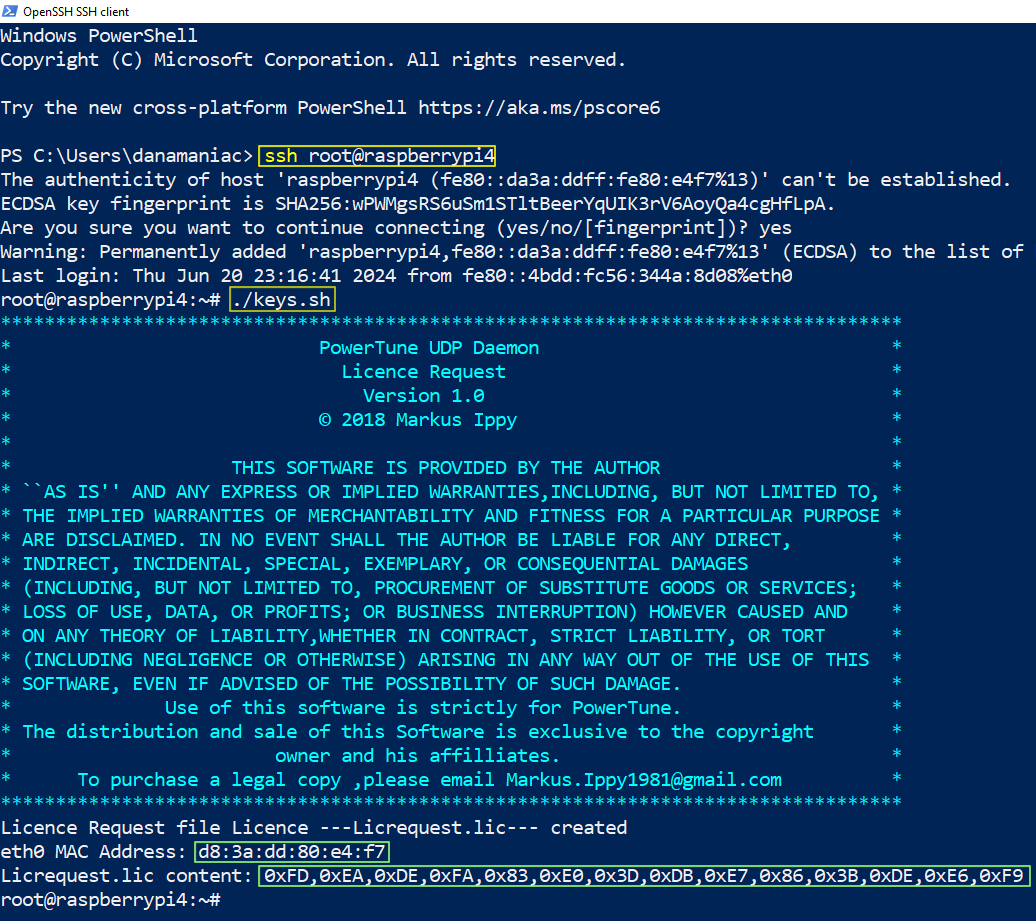
Task: Select the MAC address d8:3a:dd:80:e4:f7
Action: tap(291, 852)
